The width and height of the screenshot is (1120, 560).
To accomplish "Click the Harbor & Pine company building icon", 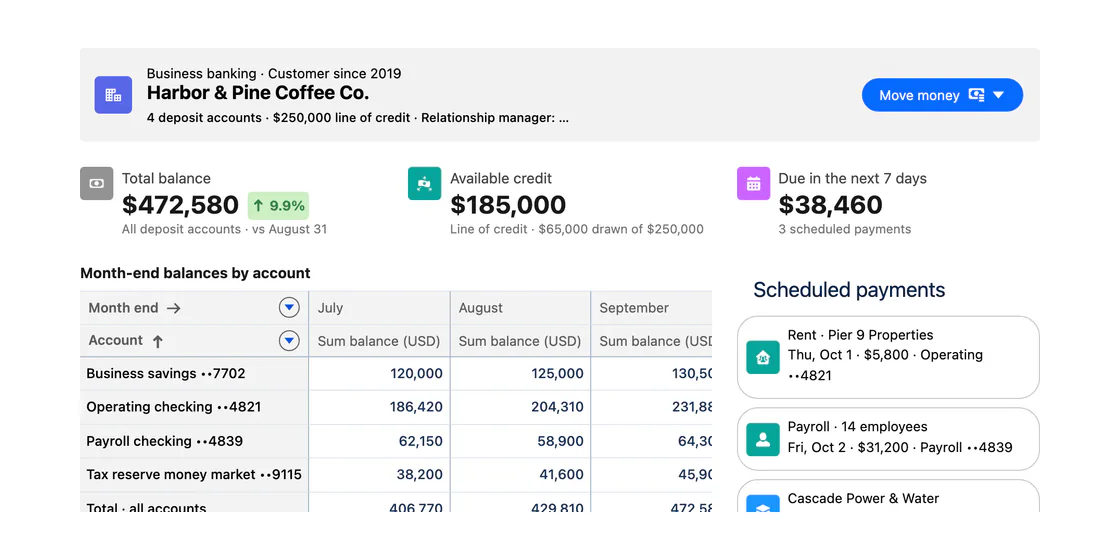I will click(x=113, y=95).
